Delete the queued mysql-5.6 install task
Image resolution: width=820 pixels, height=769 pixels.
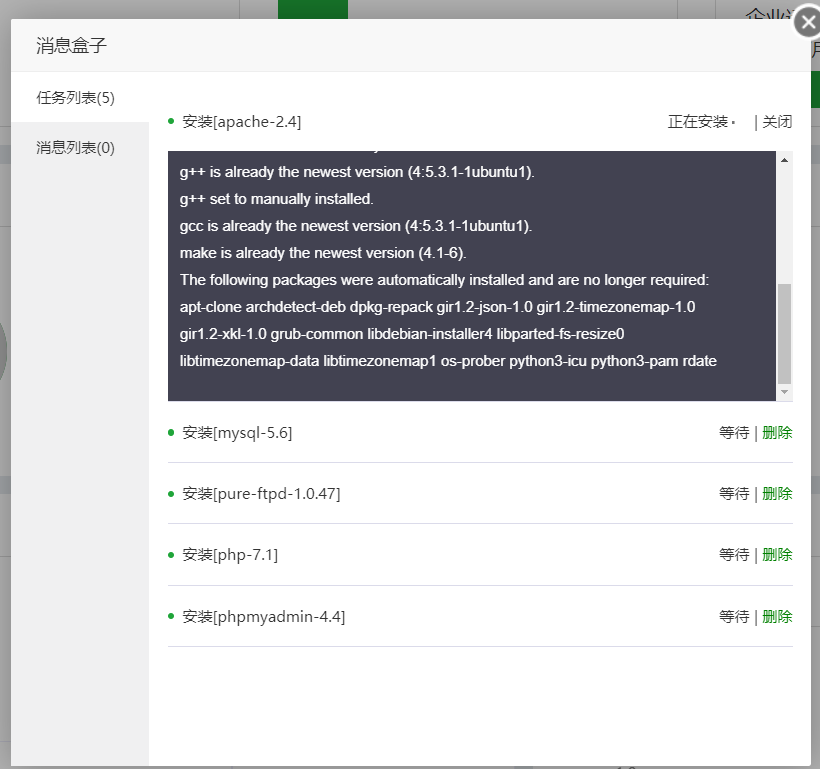[777, 433]
